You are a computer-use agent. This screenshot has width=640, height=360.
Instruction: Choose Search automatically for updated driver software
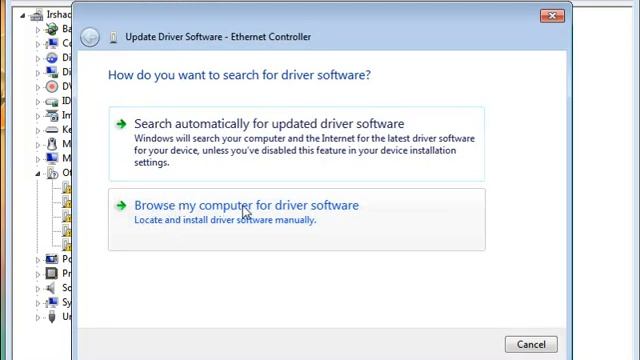(x=297, y=144)
